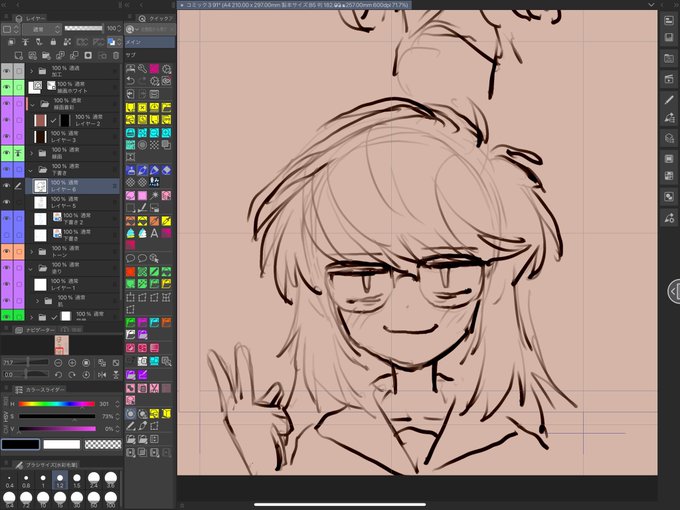This screenshot has height=510, width=680.
Task: Select brush size 0.4
Action: coord(9,480)
